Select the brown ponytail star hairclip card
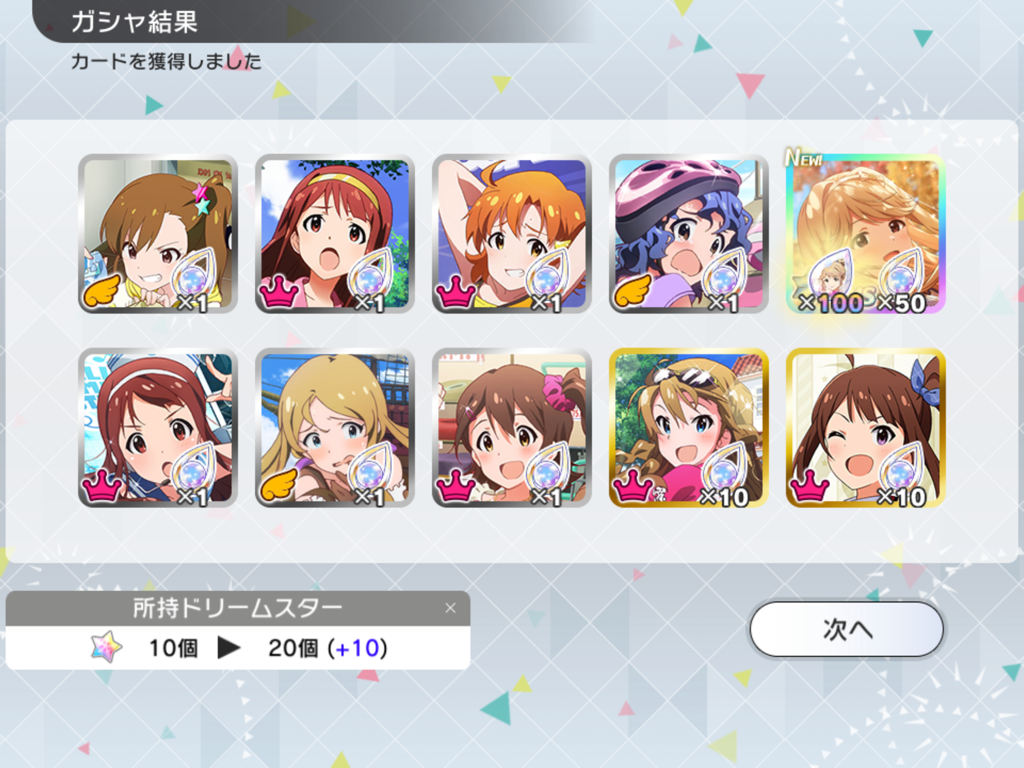The image size is (1024, 768). point(157,233)
